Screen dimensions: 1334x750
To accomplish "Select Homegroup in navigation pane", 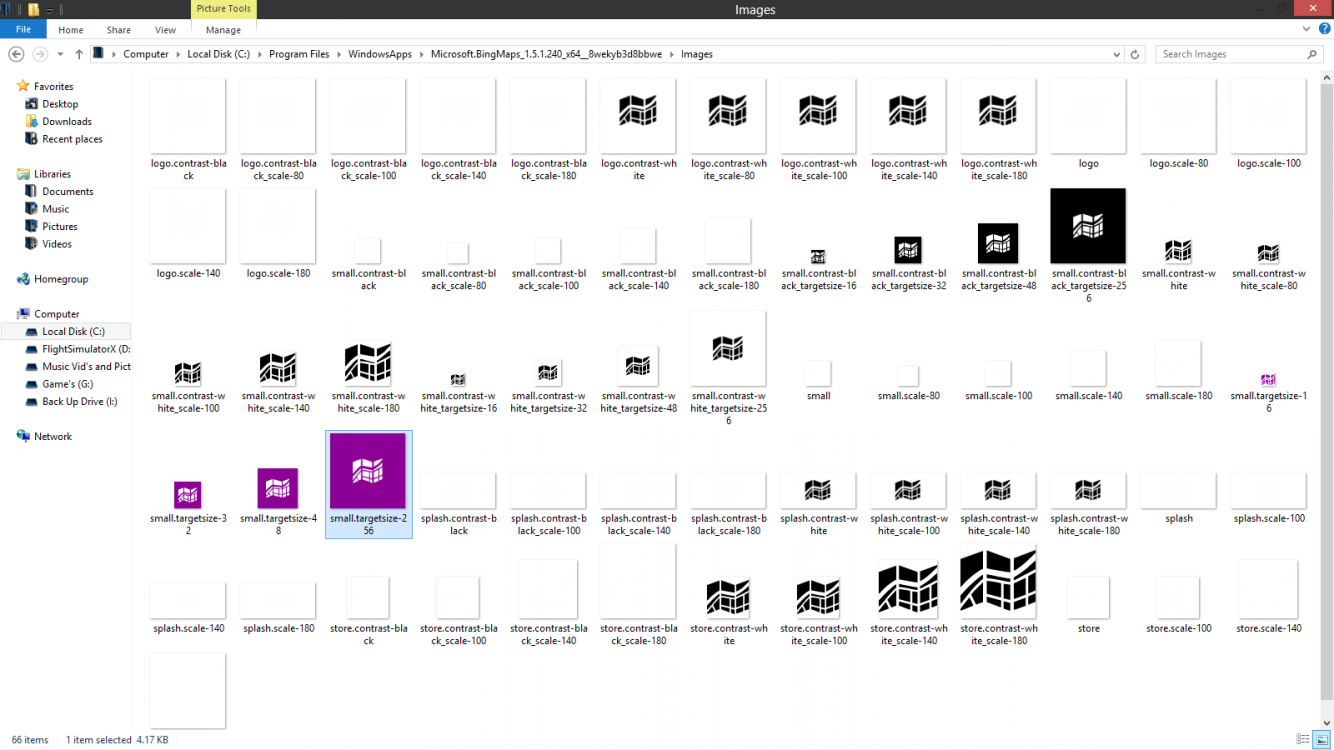I will (60, 279).
